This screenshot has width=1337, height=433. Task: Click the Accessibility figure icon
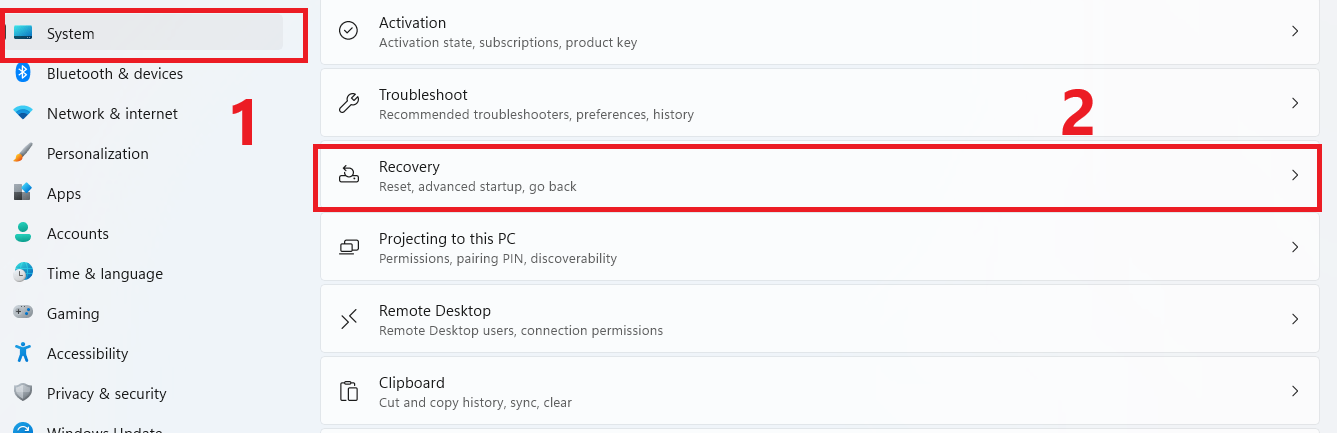point(23,353)
